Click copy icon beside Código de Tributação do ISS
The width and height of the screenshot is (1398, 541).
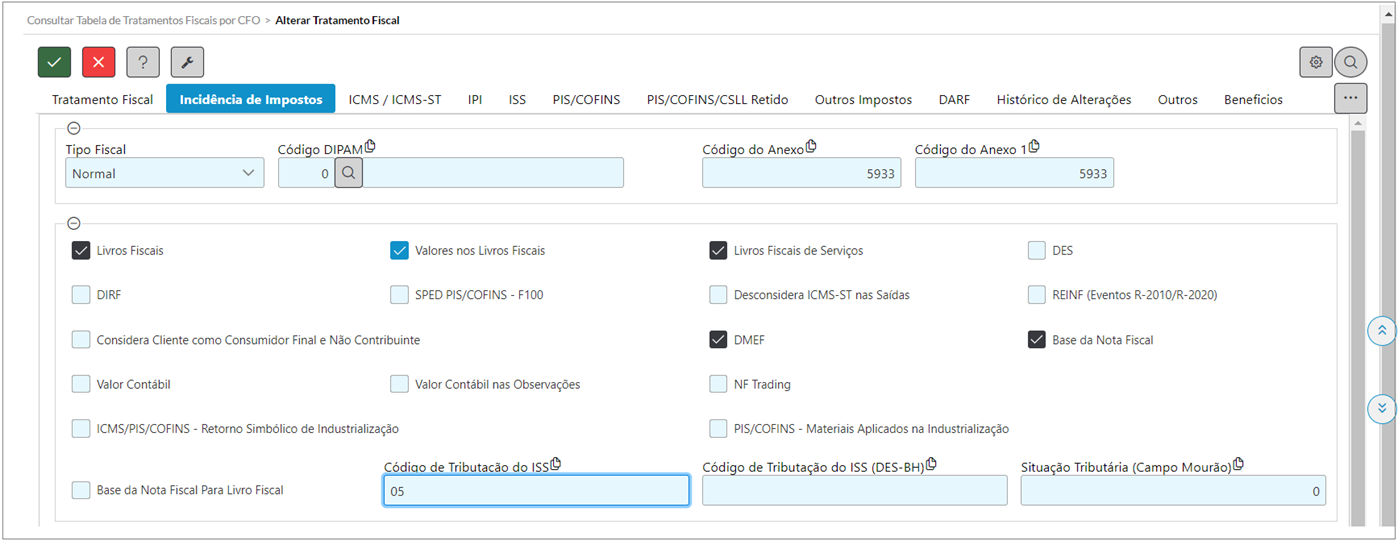556,464
